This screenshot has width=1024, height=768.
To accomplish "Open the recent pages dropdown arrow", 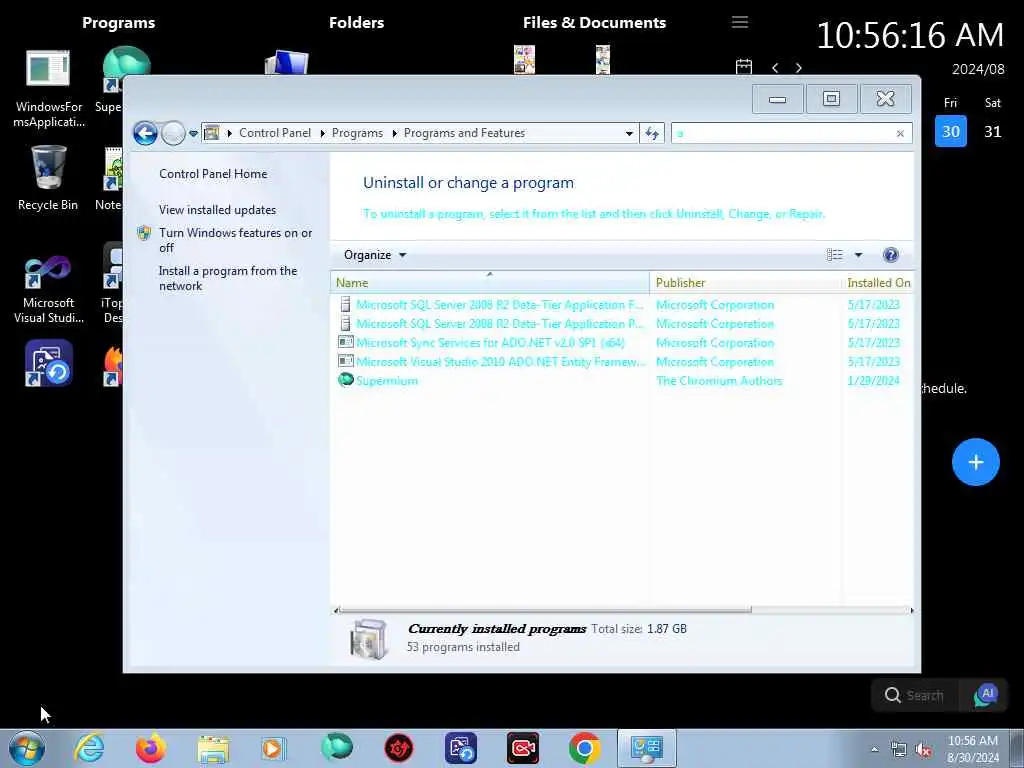I will tap(193, 133).
